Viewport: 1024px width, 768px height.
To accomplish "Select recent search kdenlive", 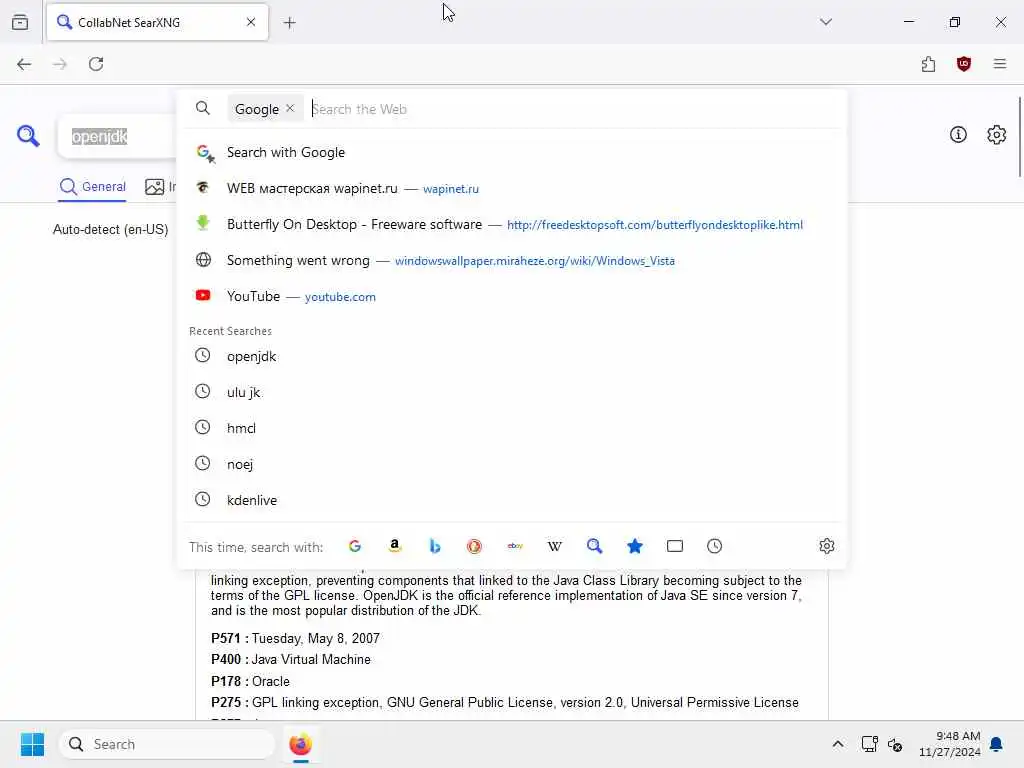I will coord(513,500).
